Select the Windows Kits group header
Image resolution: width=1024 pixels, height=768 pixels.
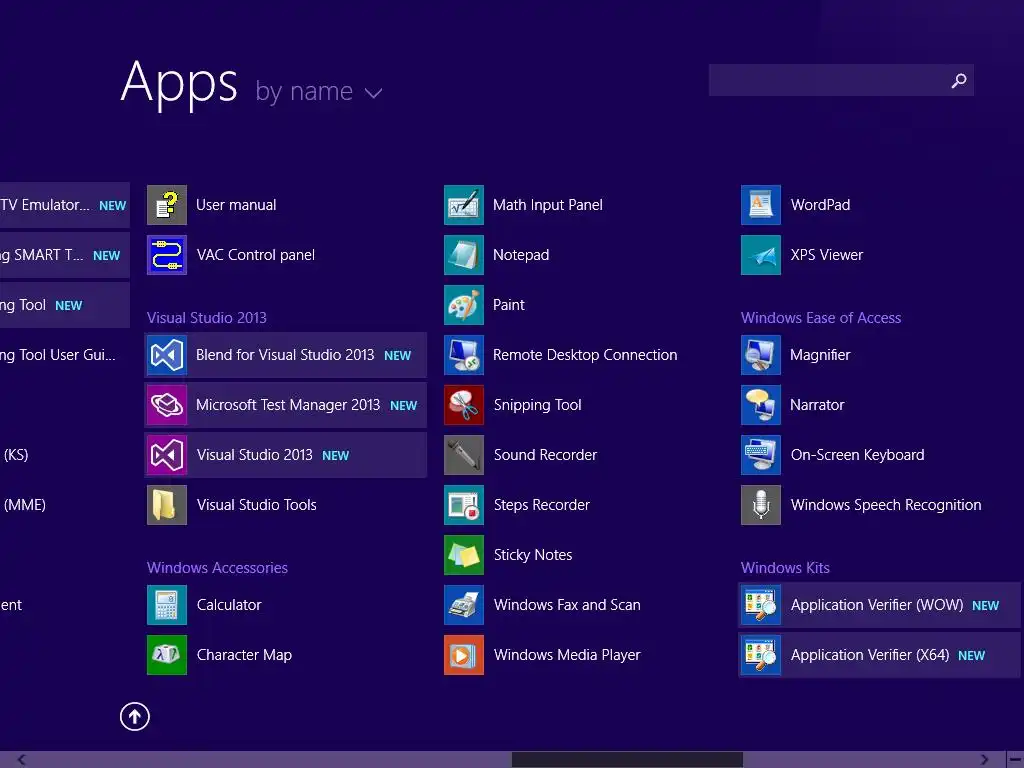pos(785,568)
